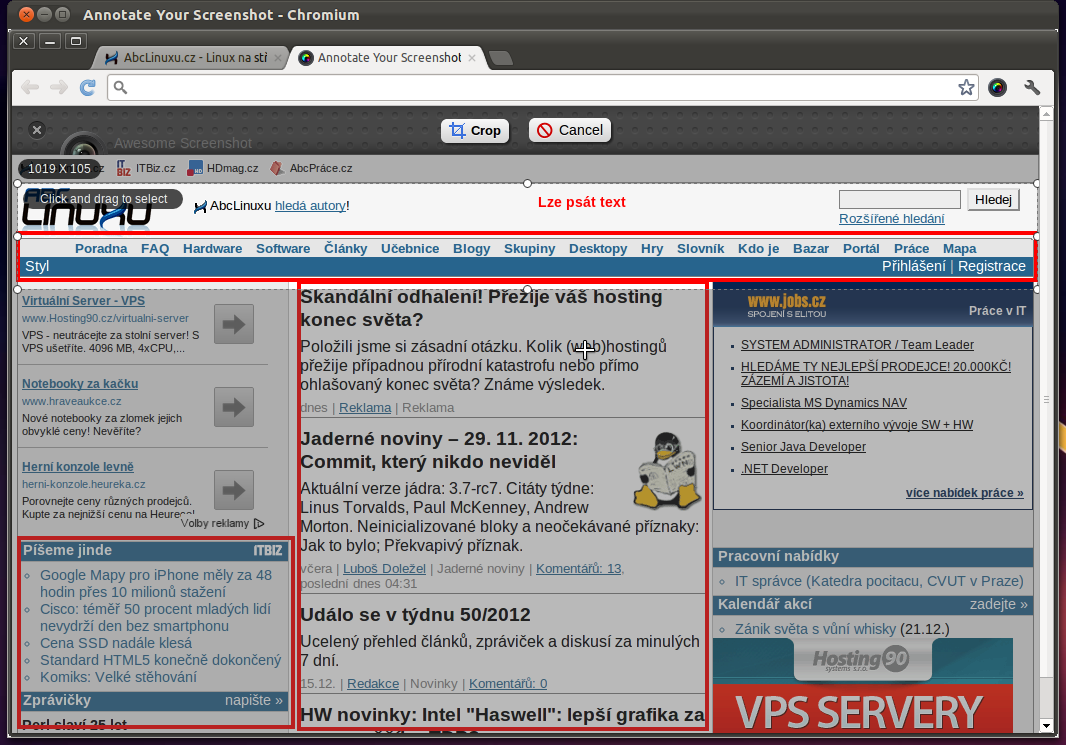
Task: Click the page scrollbar up arrow
Action: pyautogui.click(x=1046, y=114)
